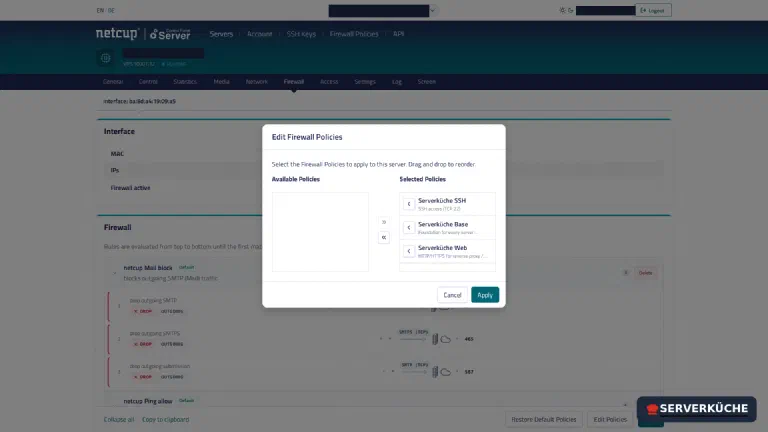Apply the firewall policy selection
This screenshot has height=432, width=768.
click(485, 295)
